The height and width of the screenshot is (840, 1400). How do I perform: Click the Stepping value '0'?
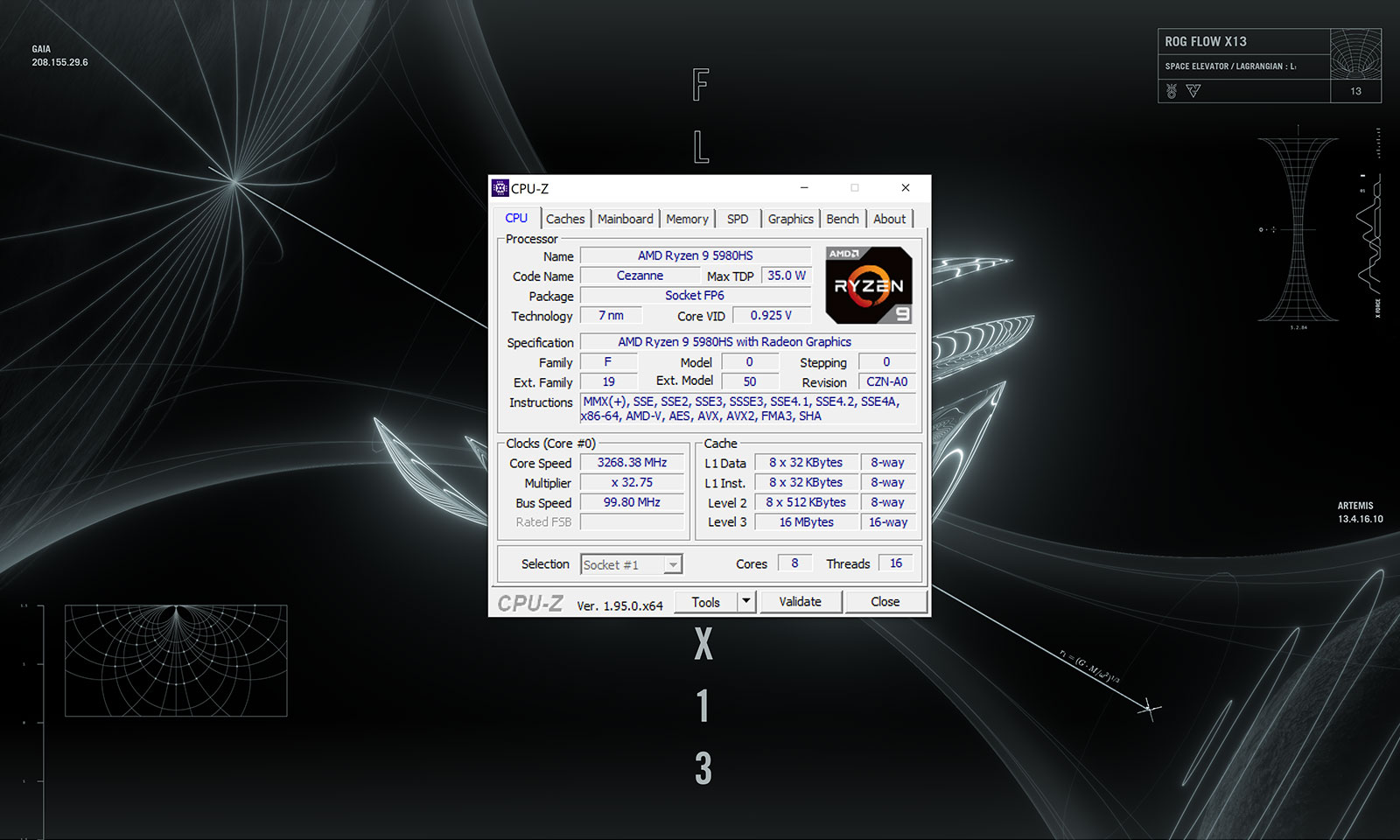point(886,362)
